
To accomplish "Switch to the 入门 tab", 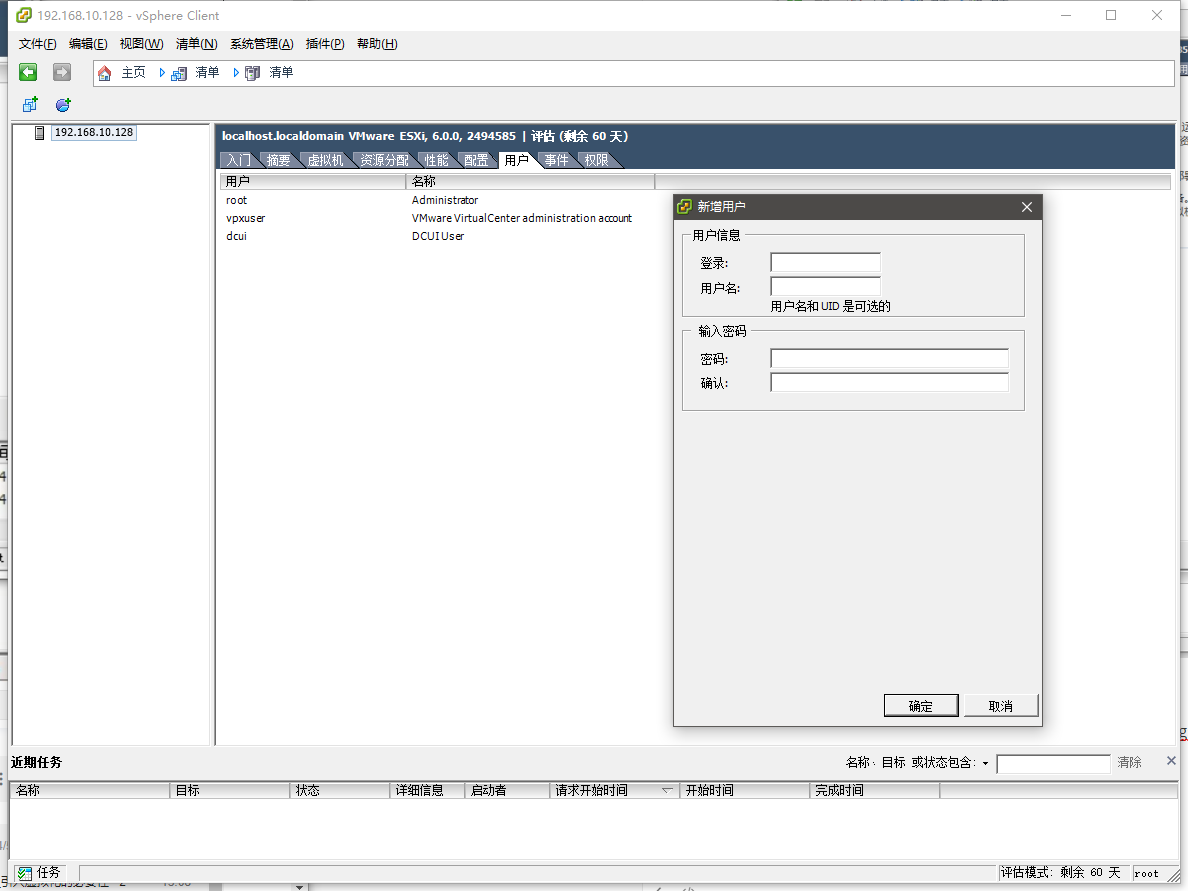I will coord(239,160).
